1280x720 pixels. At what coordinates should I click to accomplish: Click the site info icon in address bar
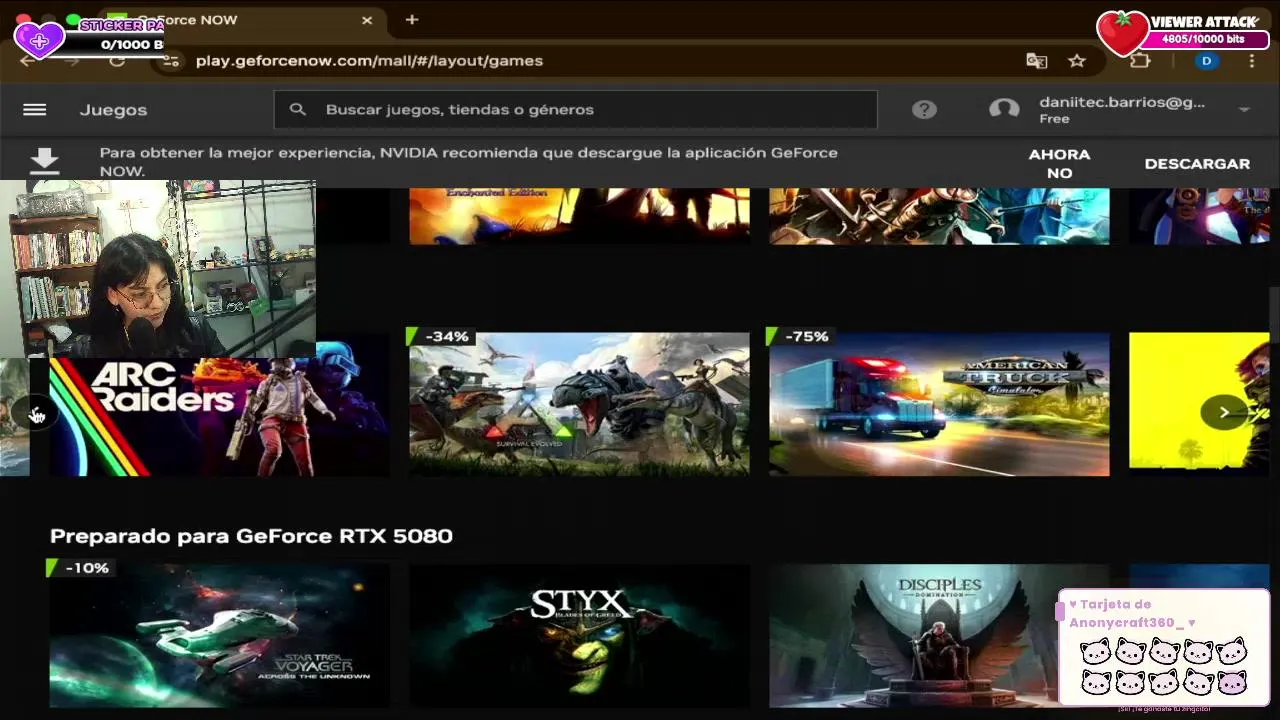click(172, 61)
